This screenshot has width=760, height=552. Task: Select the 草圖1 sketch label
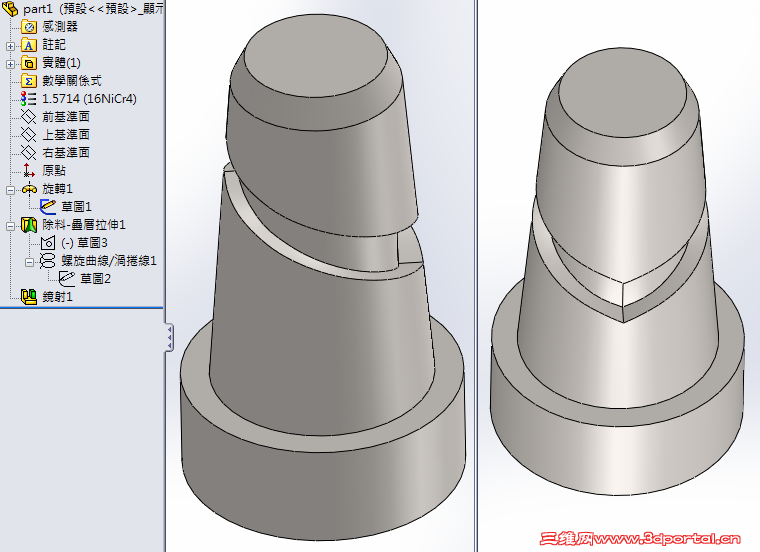tap(77, 206)
